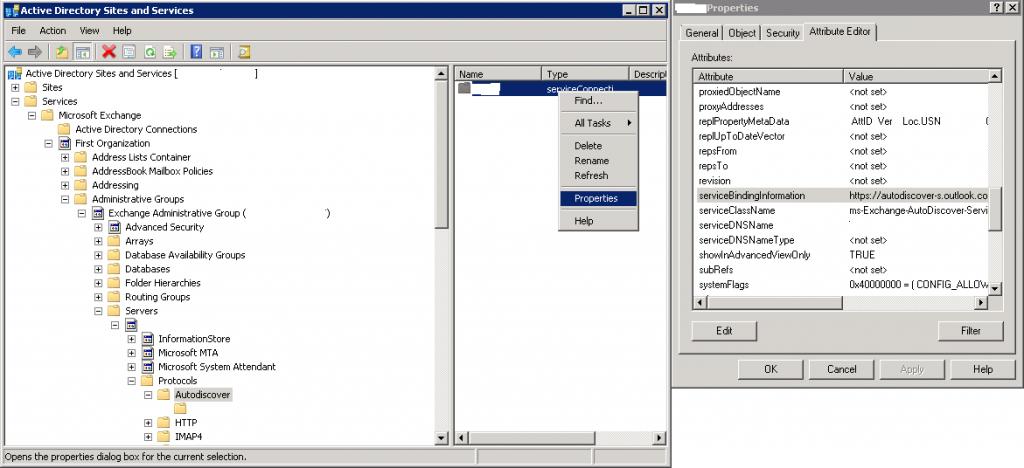Expand Folder Hierarchies
1024x468 pixels.
pyautogui.click(x=98, y=283)
